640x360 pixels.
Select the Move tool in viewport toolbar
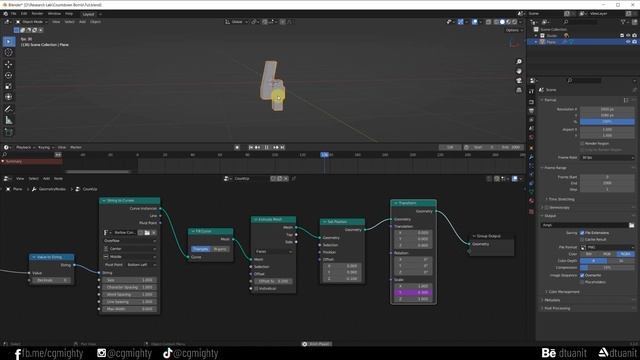click(9, 64)
